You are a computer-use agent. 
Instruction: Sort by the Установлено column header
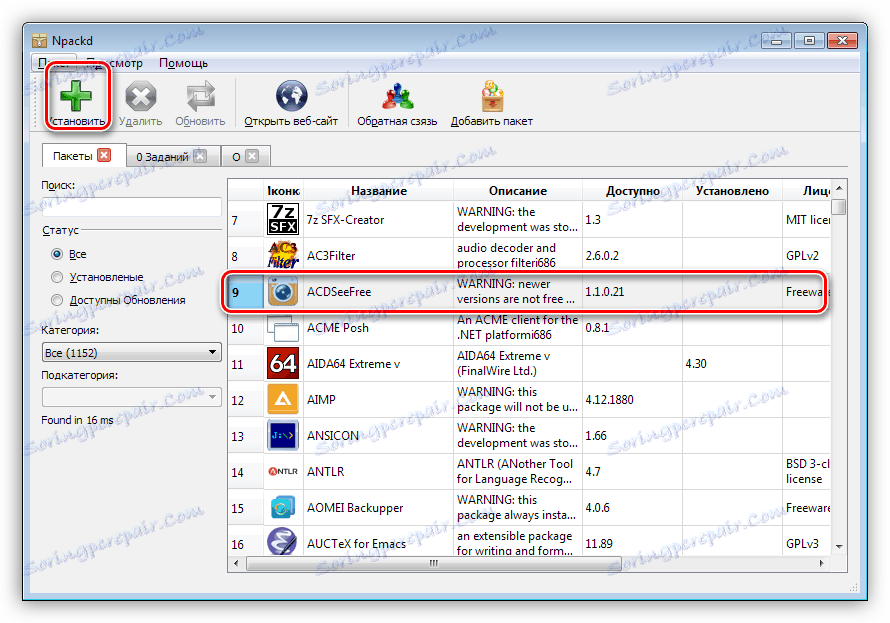coord(732,191)
